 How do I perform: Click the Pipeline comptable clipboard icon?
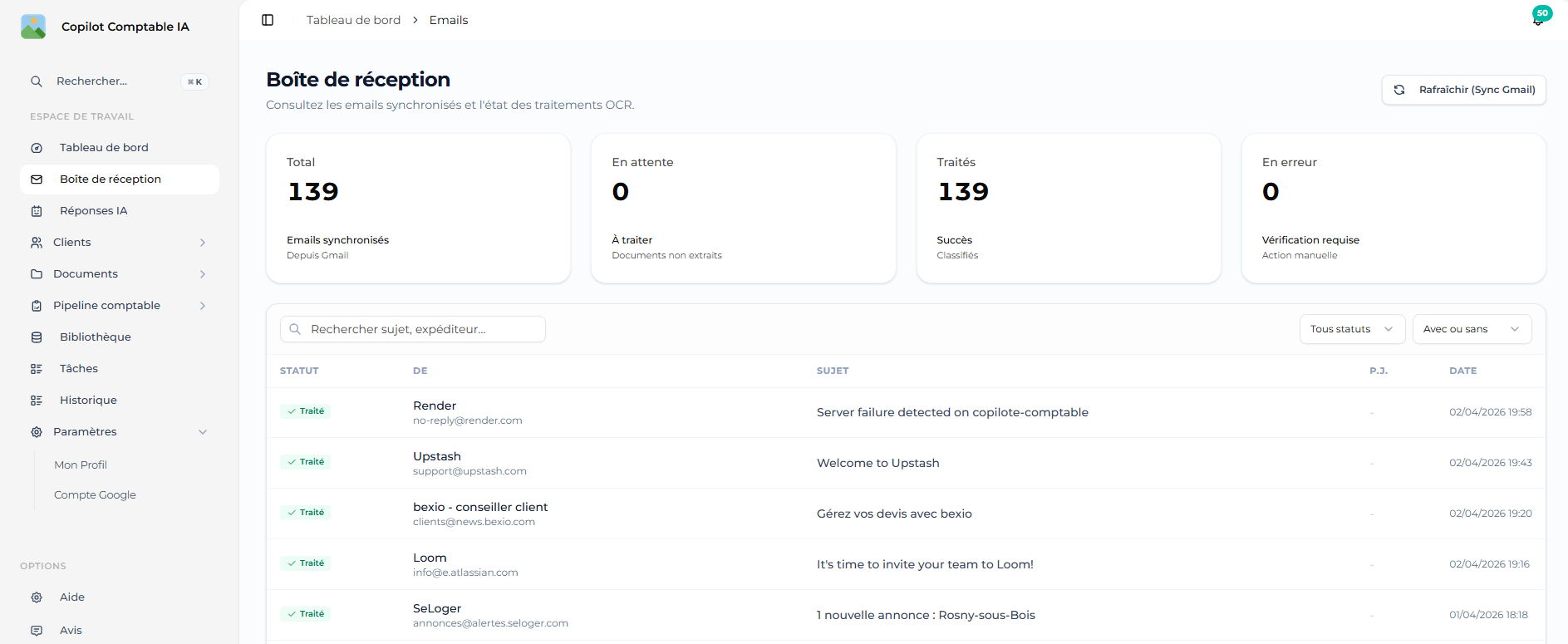(x=37, y=306)
